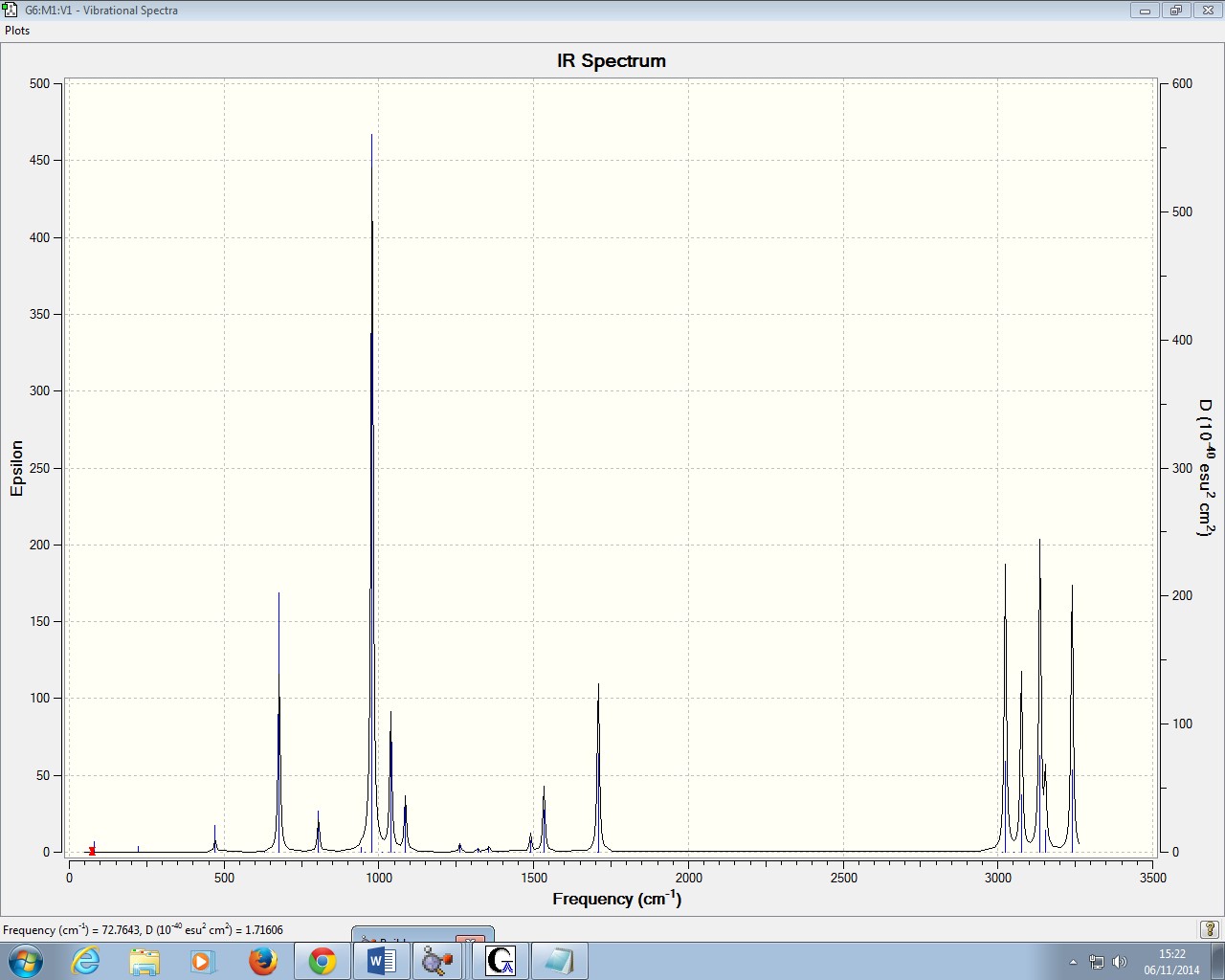Open the molecule viewer taskbar app
Image resolution: width=1225 pixels, height=980 pixels.
point(439,961)
